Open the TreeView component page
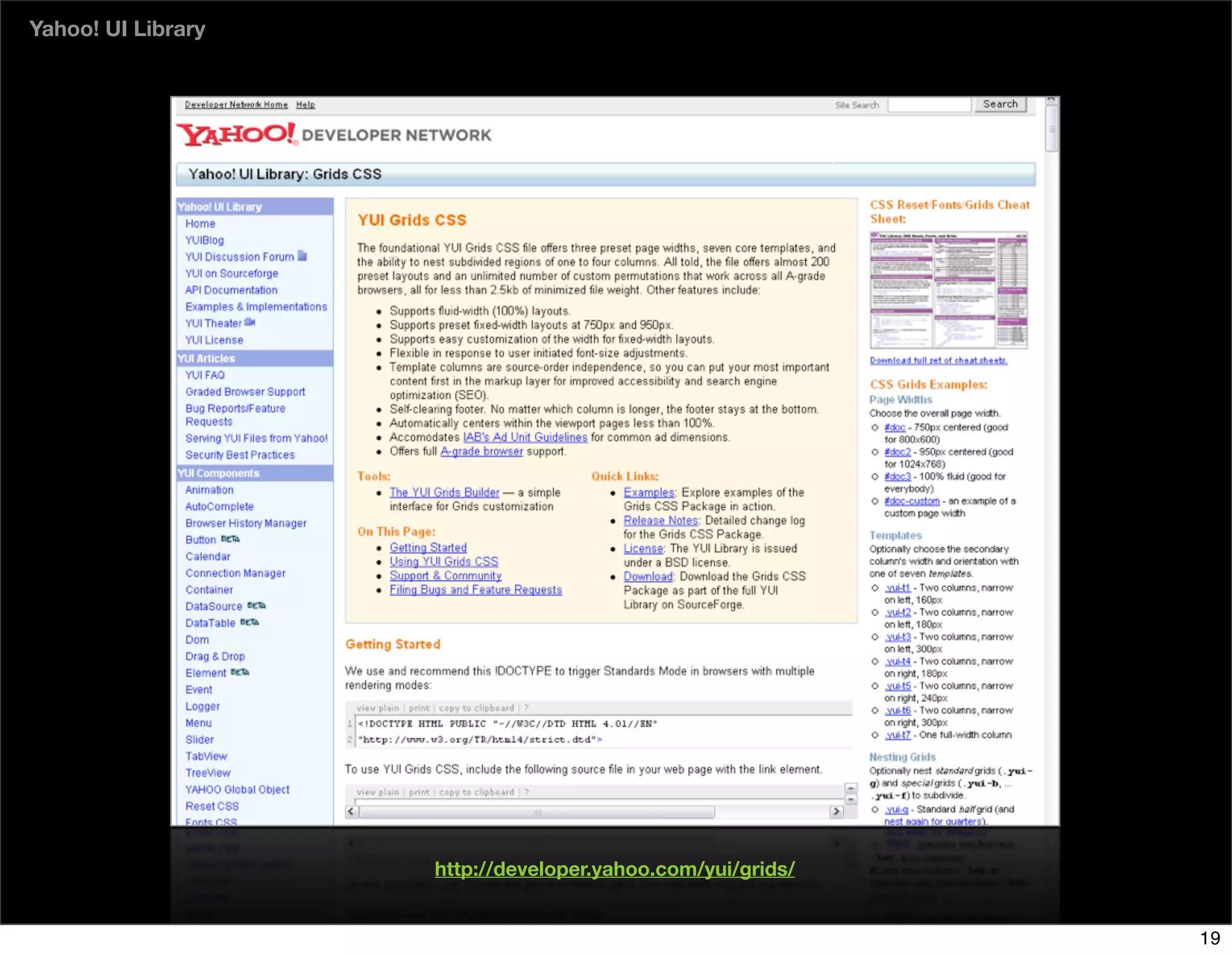1232x955 pixels. tap(208, 773)
